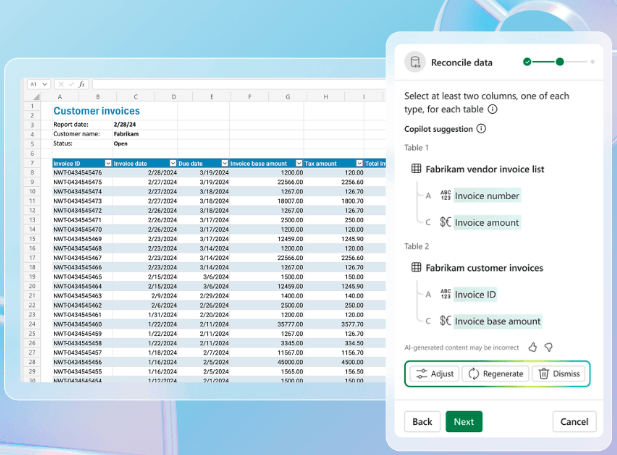This screenshot has height=455, width=617.
Task: Click table icon for Fabrikam vendor invoice list
Action: point(416,169)
